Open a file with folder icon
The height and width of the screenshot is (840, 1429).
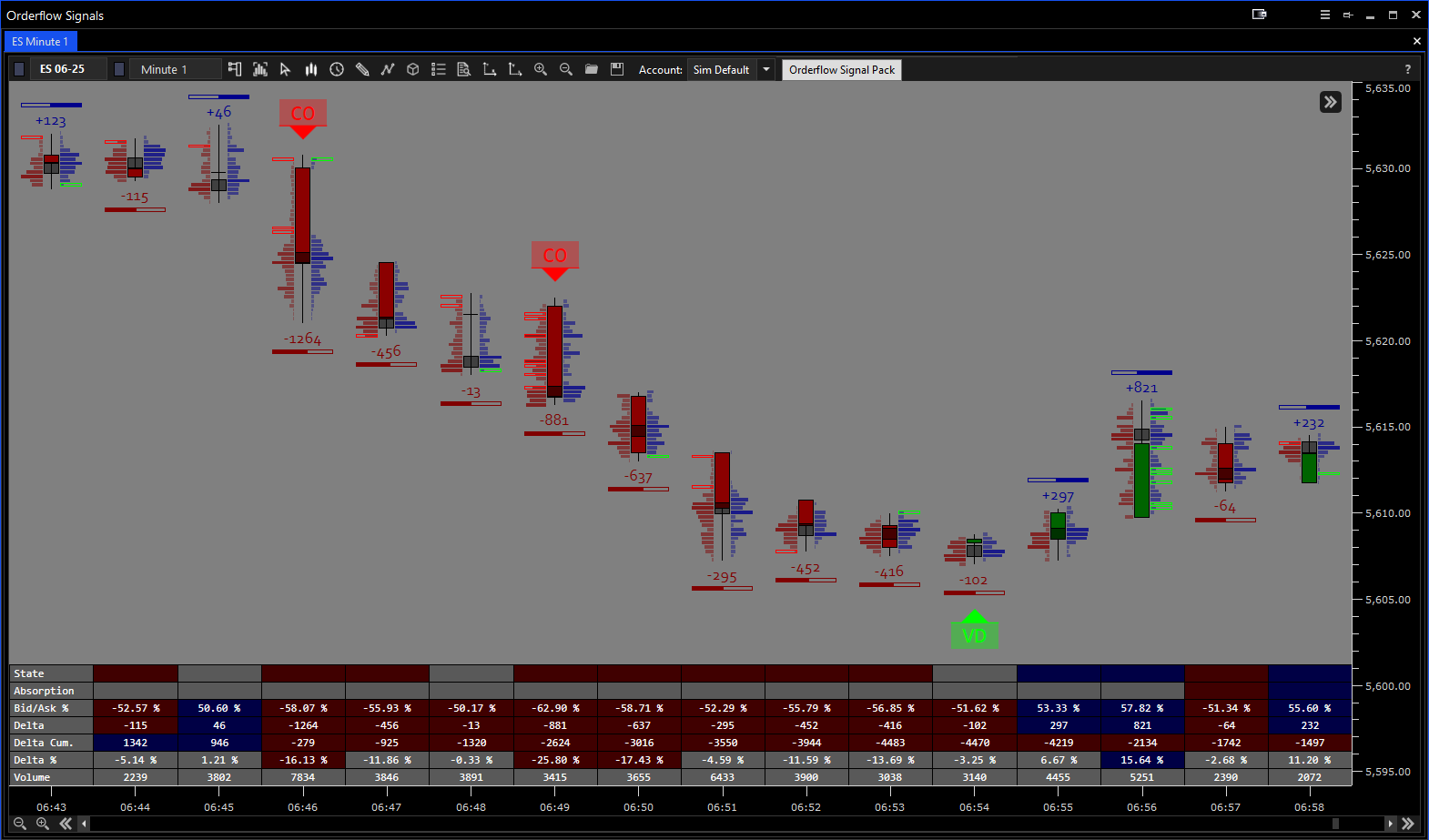(592, 69)
